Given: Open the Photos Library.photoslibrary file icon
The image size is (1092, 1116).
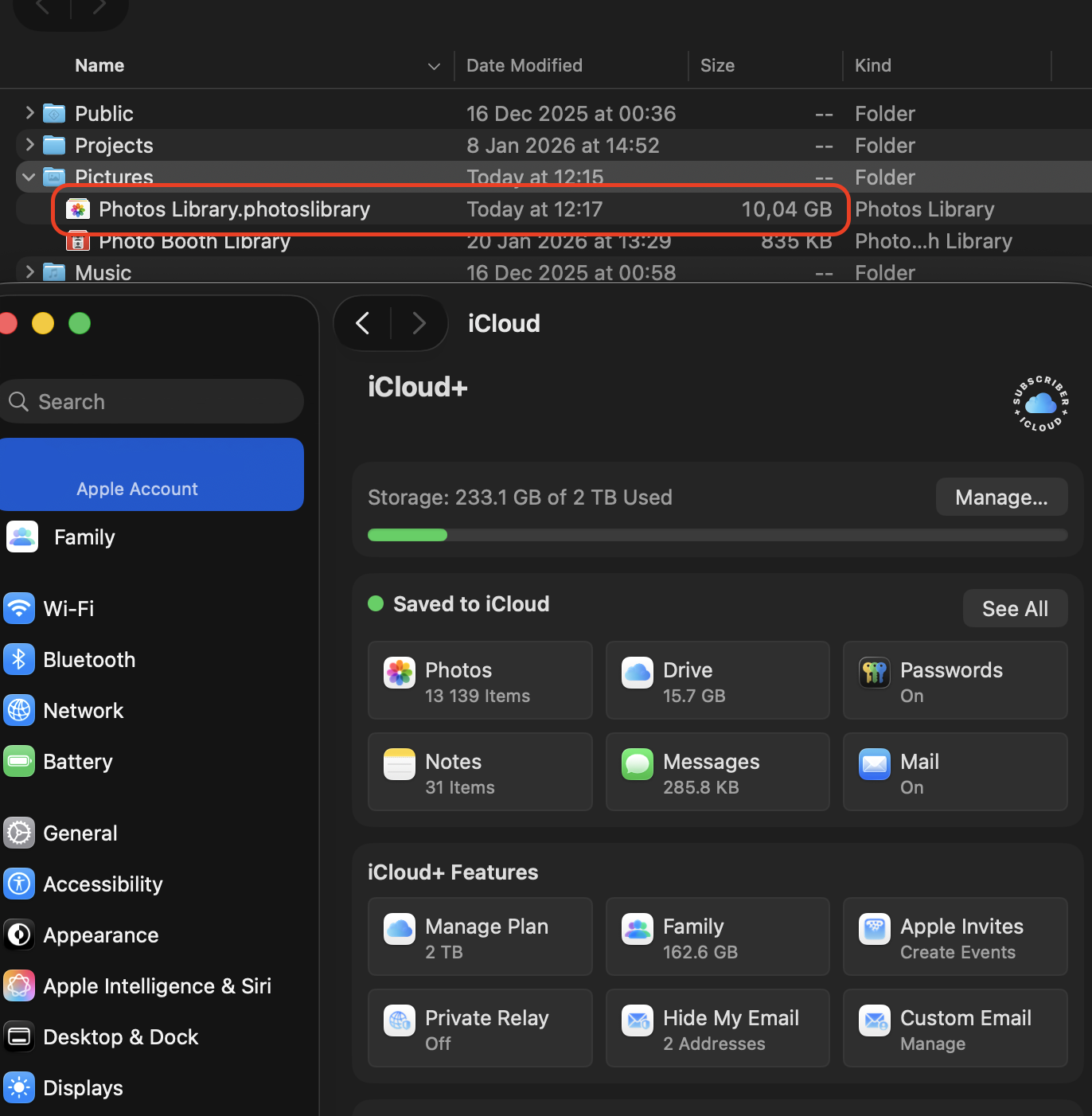Looking at the screenshot, I should (x=78, y=209).
